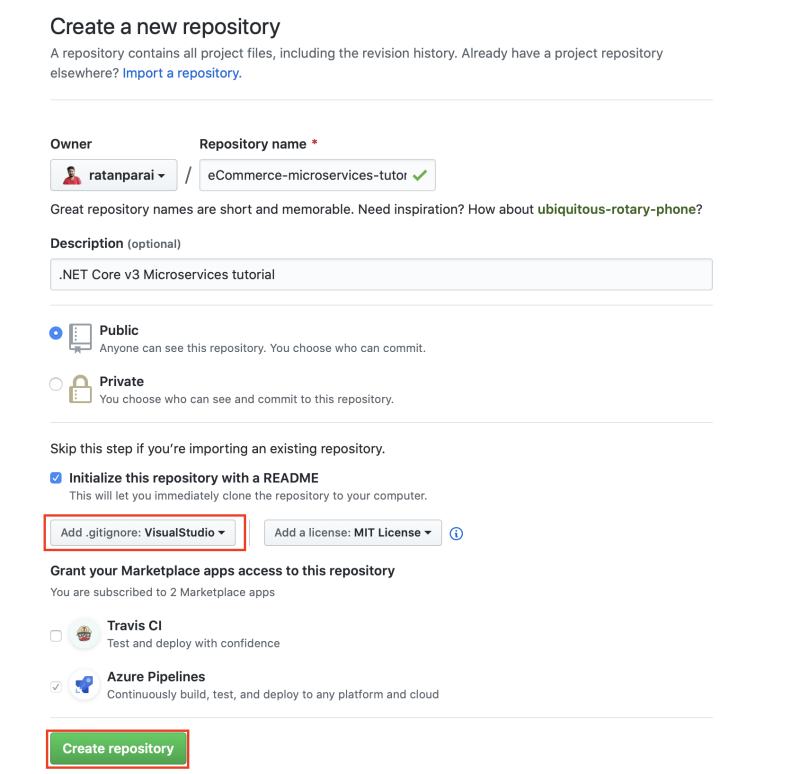Screen dimensions: 800x774
Task: Click the license info icon
Action: pyautogui.click(x=457, y=533)
